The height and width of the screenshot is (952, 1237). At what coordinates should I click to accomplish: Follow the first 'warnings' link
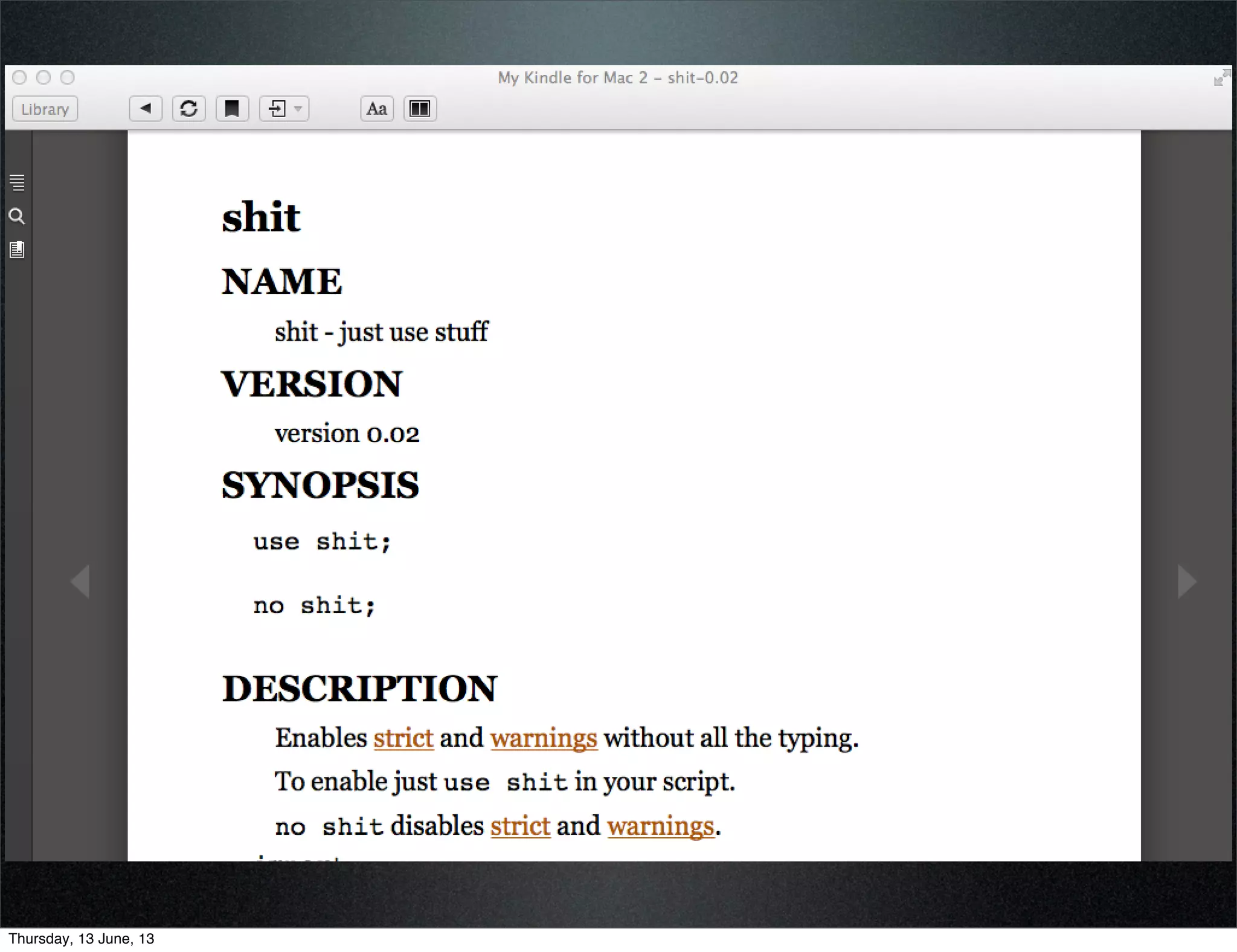(543, 738)
